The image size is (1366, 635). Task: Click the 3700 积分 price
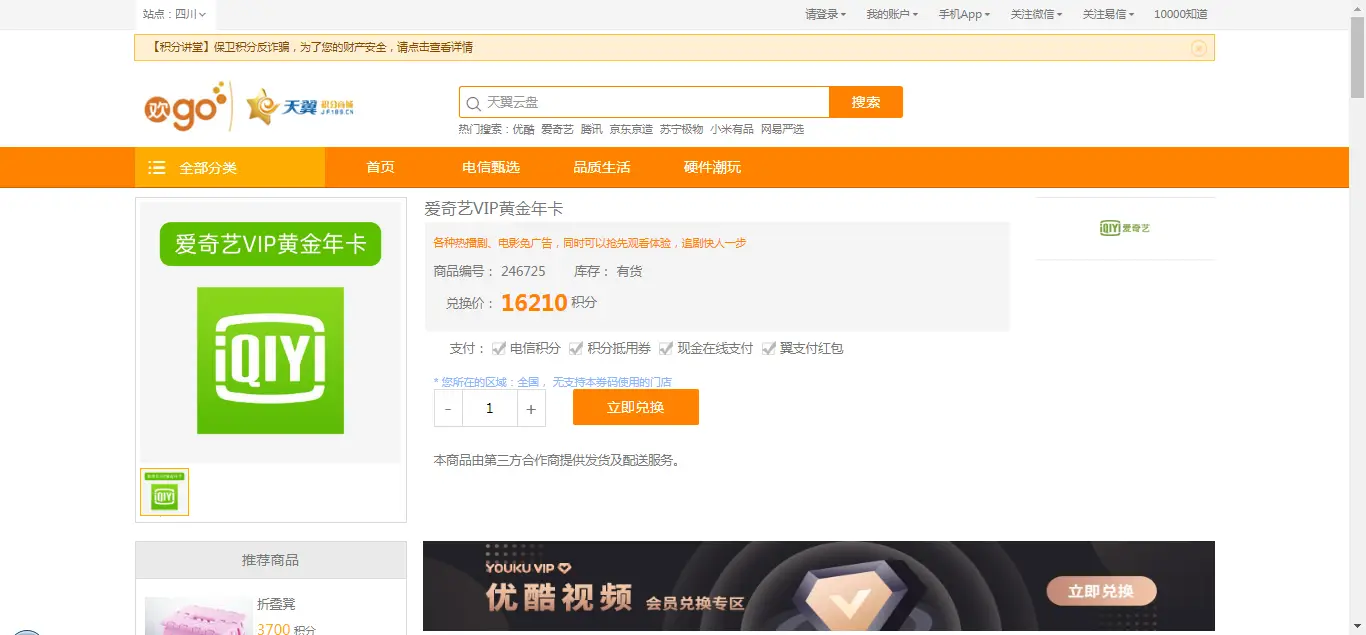pyautogui.click(x=286, y=630)
